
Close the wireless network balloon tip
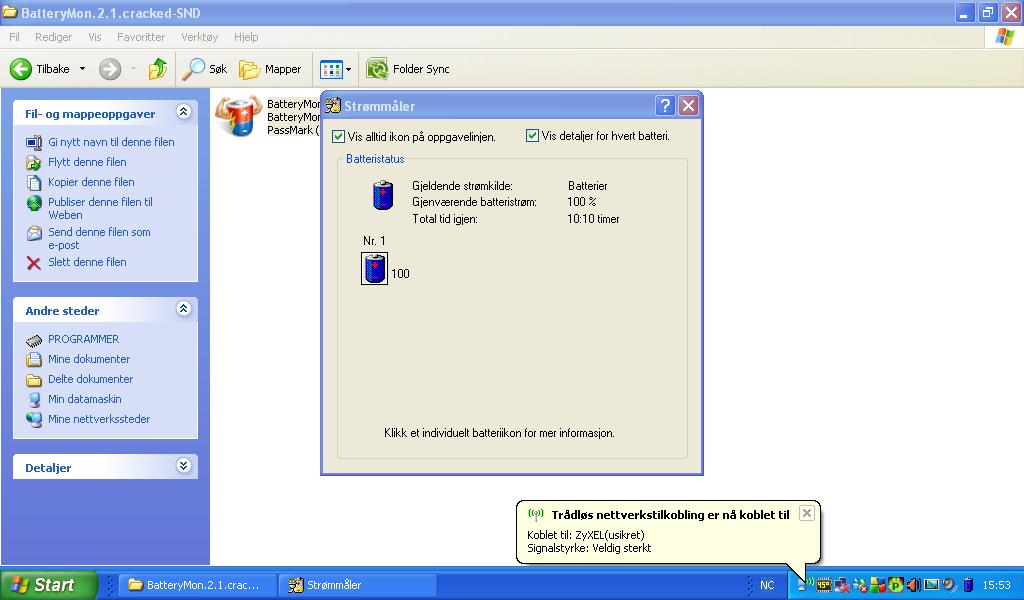807,513
